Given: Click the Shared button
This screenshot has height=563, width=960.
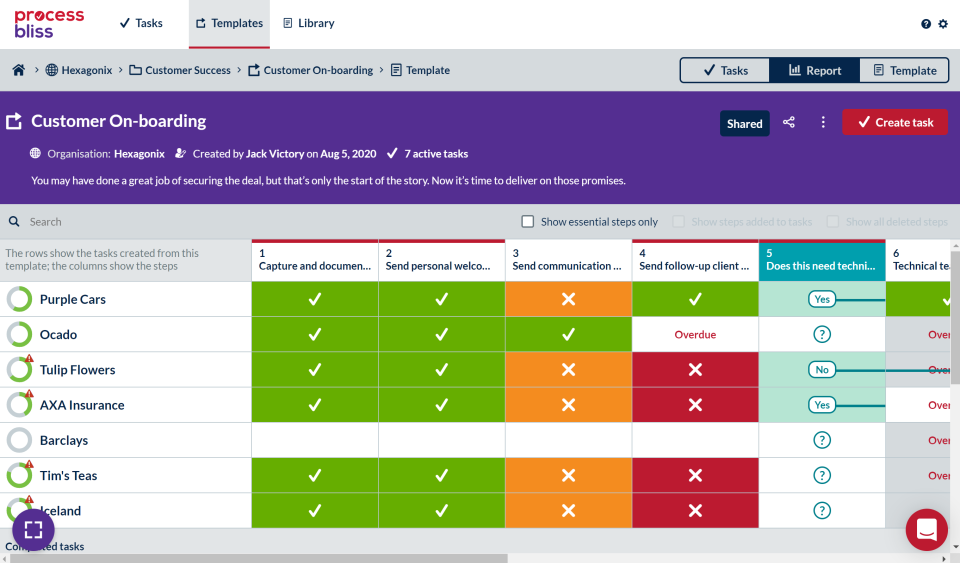Looking at the screenshot, I should click(x=744, y=124).
